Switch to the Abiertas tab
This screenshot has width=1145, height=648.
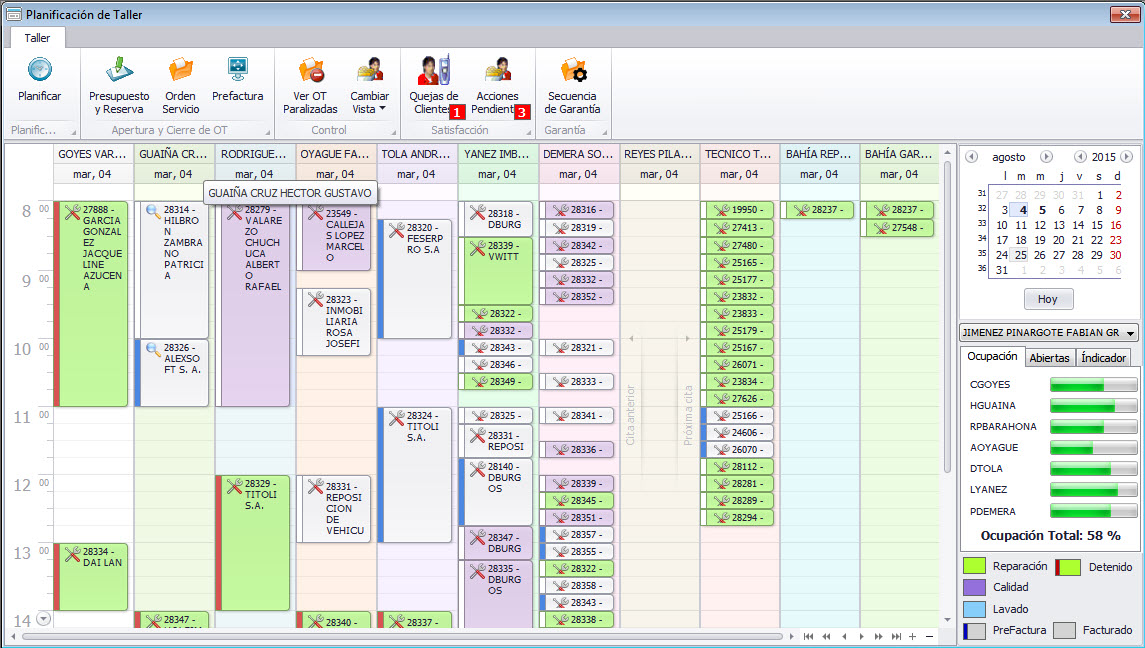click(1049, 358)
